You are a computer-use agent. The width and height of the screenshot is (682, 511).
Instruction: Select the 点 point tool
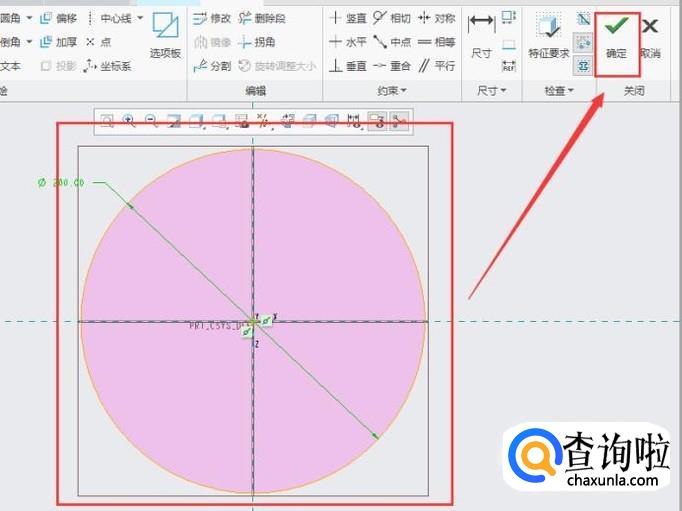click(x=99, y=42)
